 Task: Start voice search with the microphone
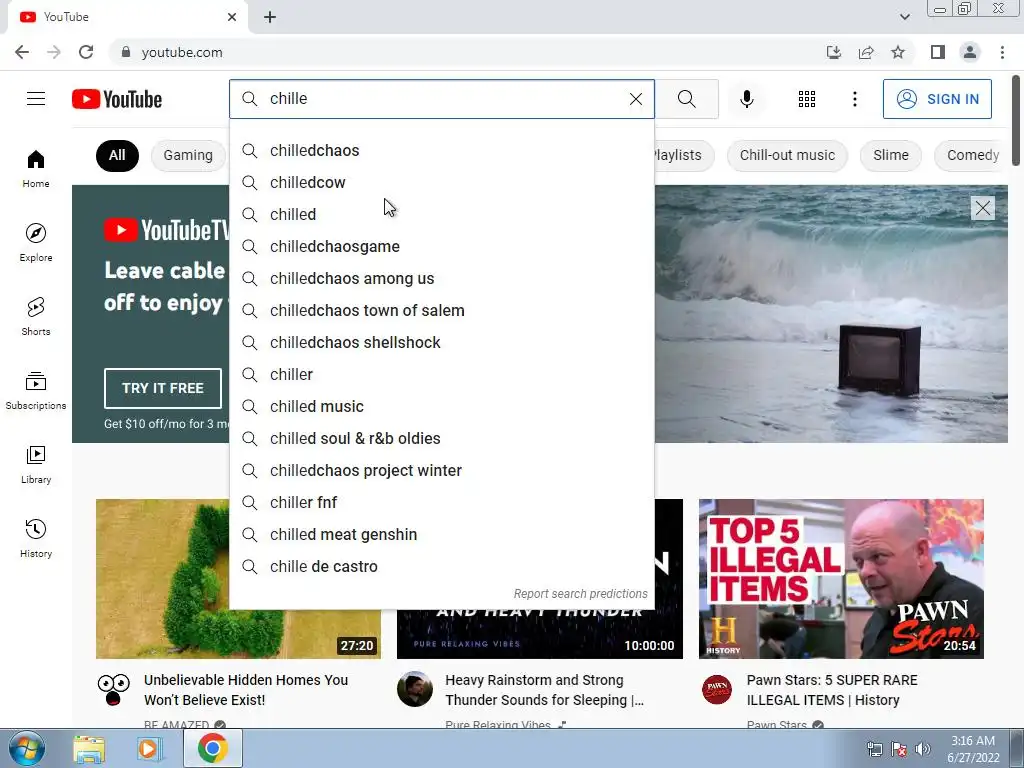pos(746,99)
